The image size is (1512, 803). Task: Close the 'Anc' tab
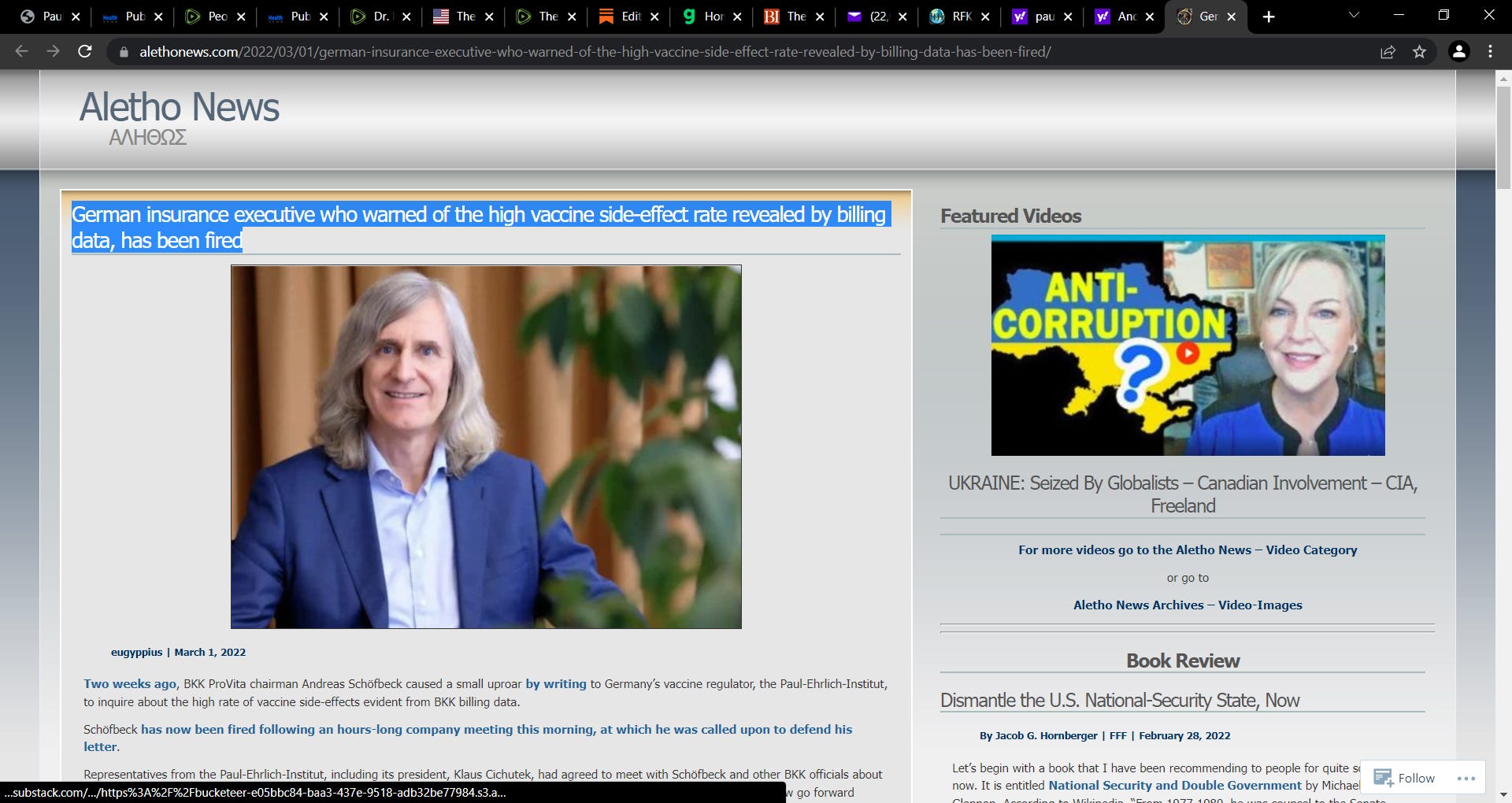(1150, 17)
